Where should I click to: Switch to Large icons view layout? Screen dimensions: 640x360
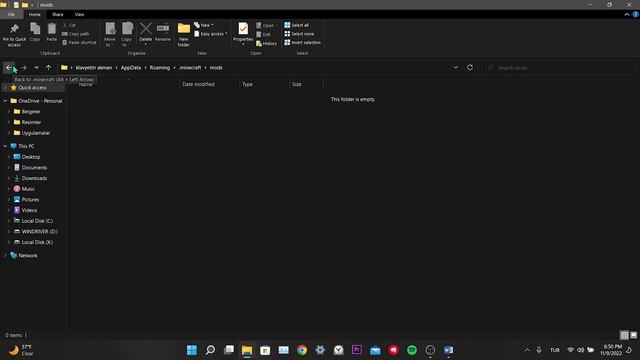click(x=633, y=335)
